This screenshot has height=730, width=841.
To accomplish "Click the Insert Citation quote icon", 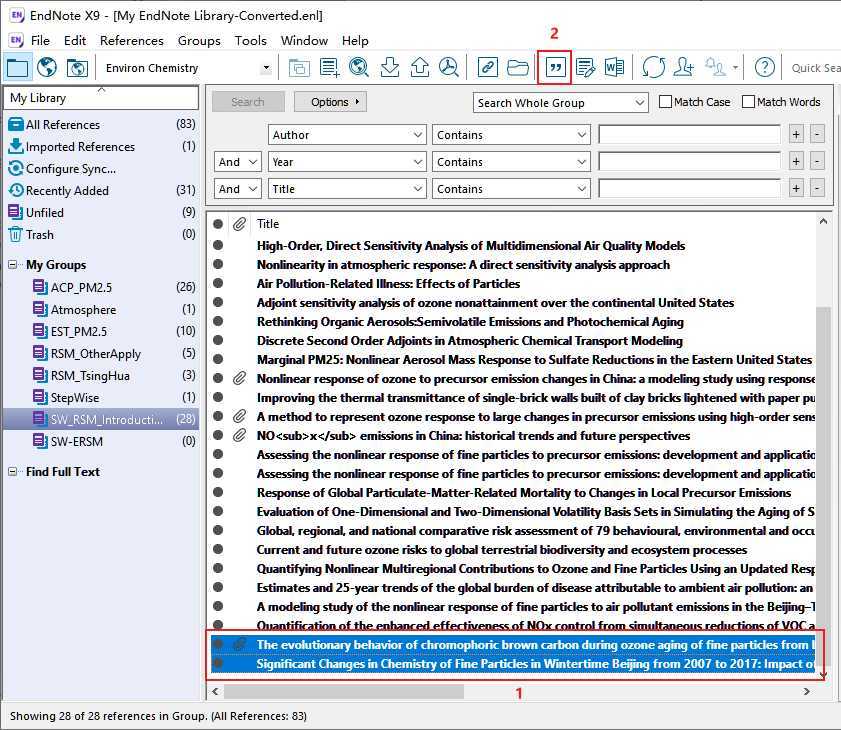I will coord(555,68).
